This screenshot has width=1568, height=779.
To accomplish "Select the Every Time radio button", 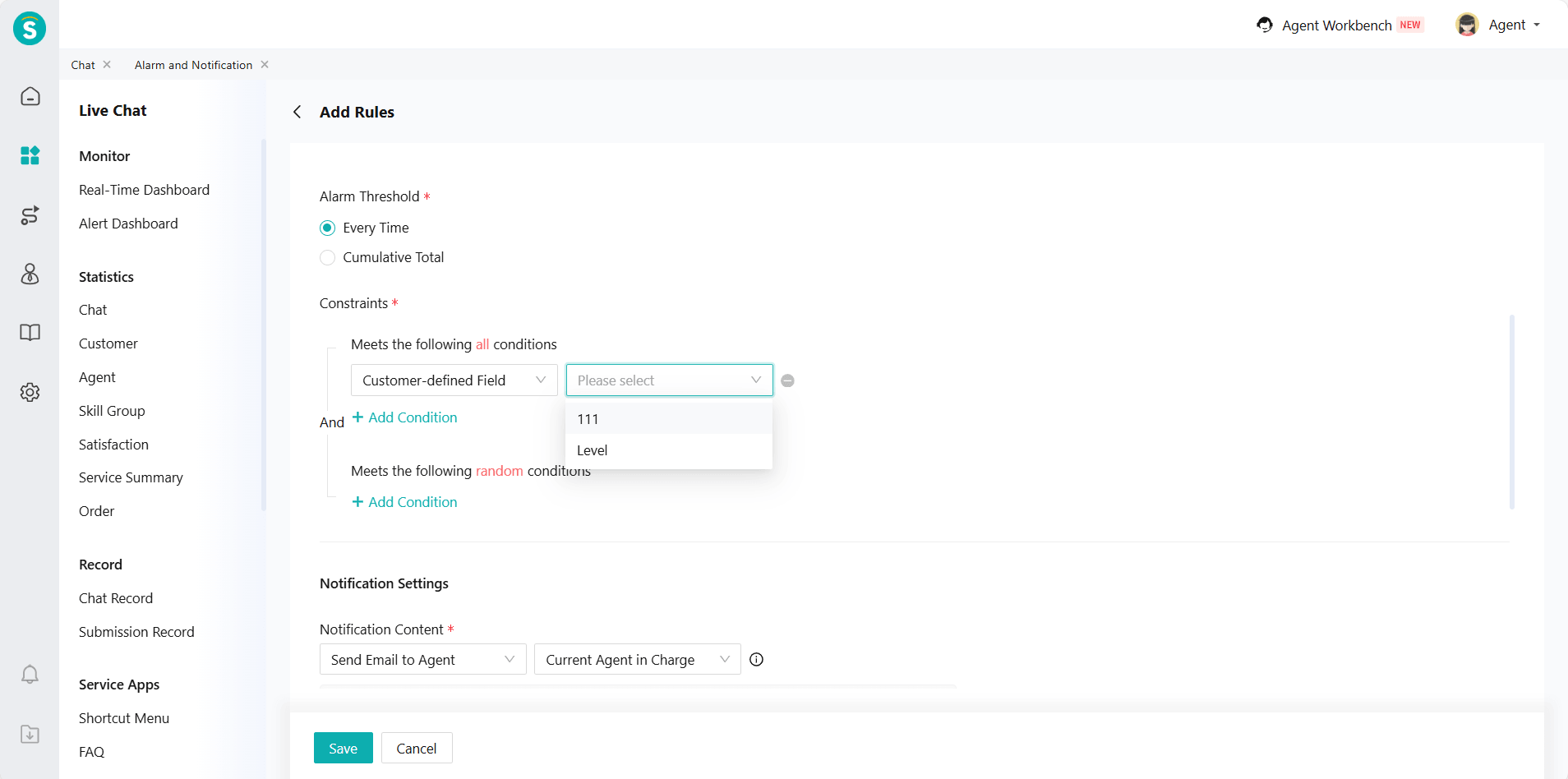I will (327, 228).
